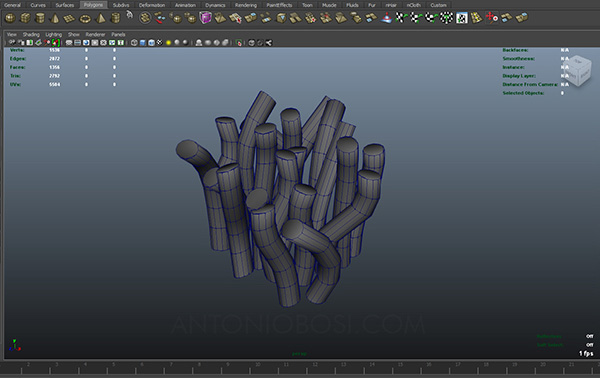600x378 pixels.
Task: Open the Renderer panel menu
Action: point(95,34)
